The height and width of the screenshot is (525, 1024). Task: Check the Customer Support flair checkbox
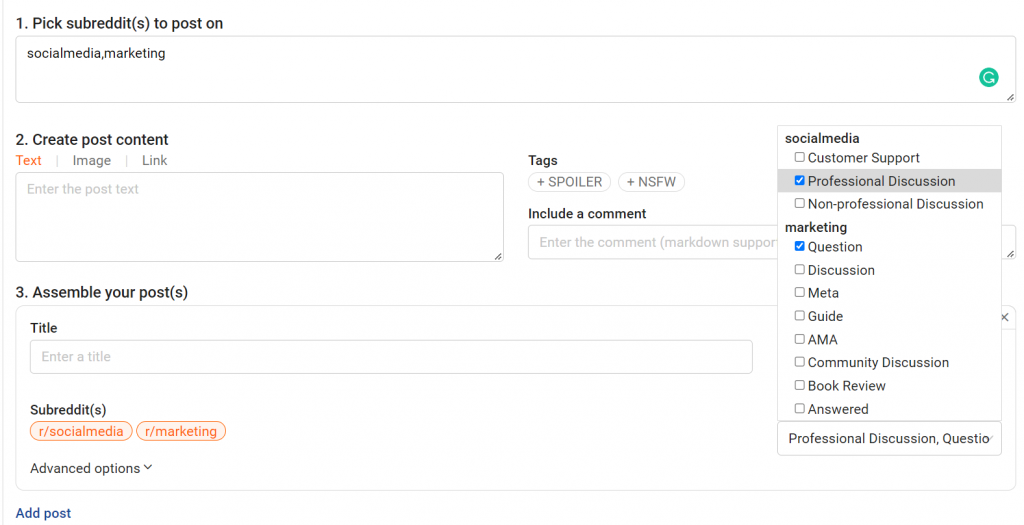coord(799,158)
